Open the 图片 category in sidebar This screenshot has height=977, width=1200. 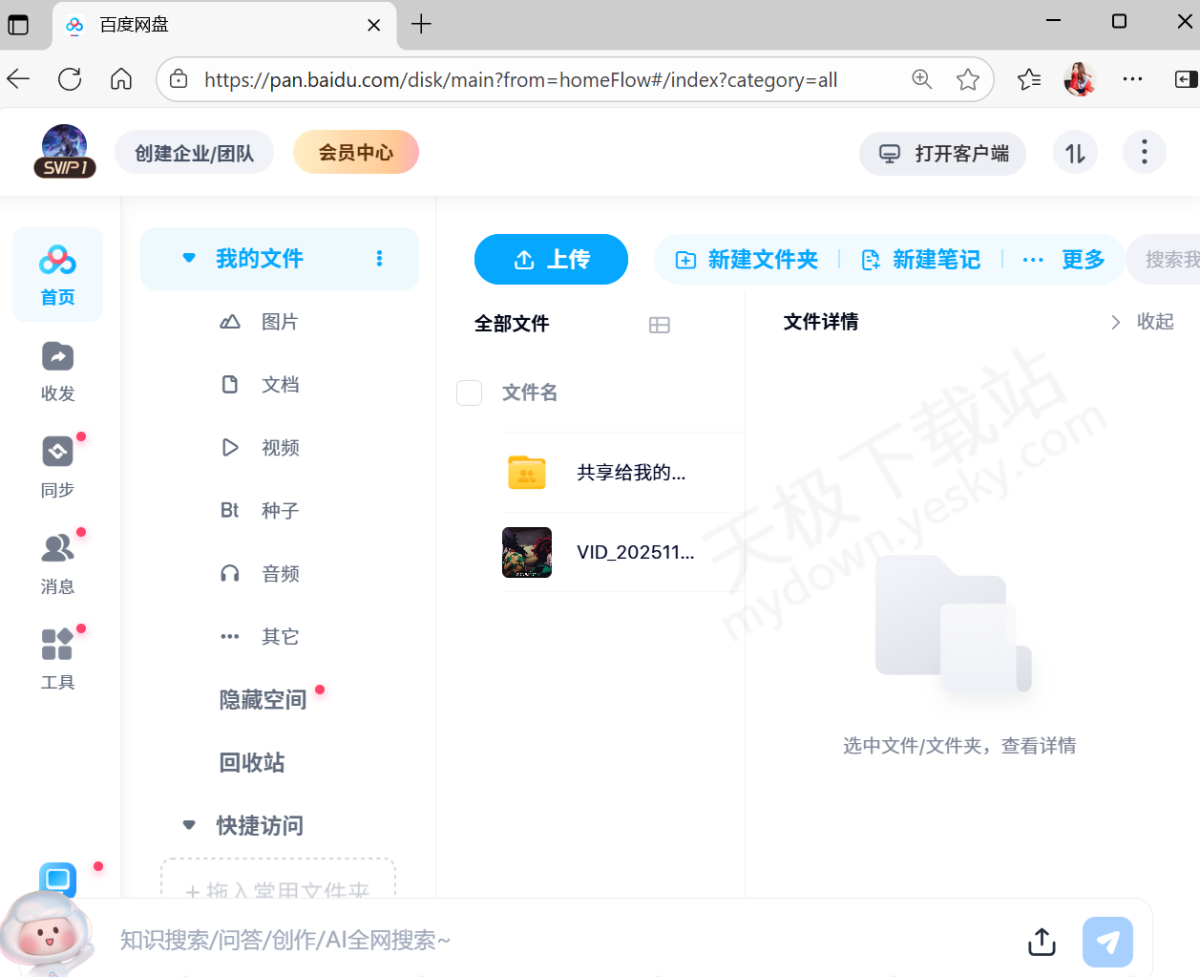[x=279, y=321]
